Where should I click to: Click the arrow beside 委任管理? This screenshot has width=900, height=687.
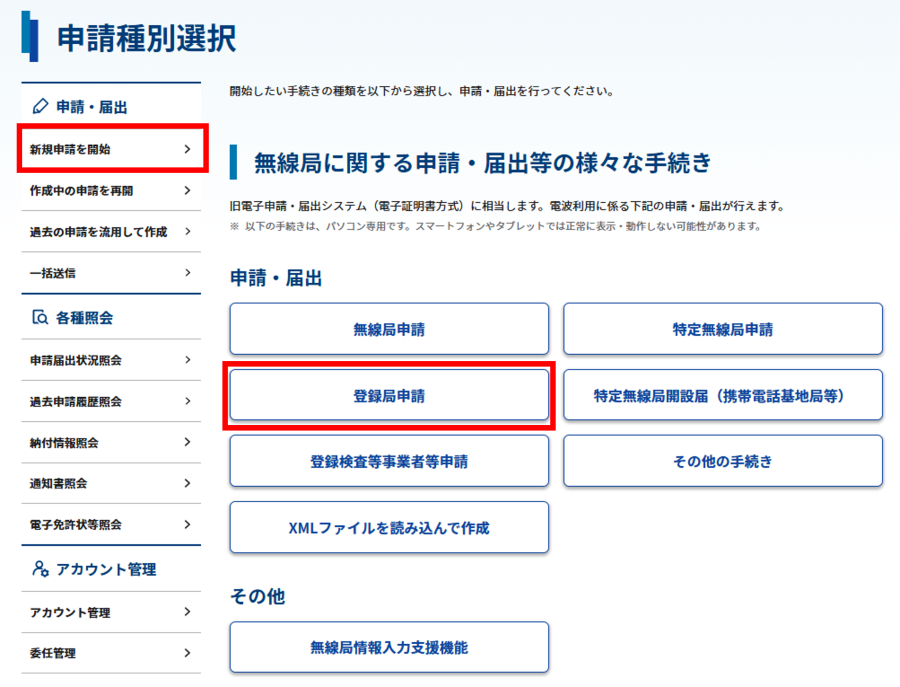187,654
